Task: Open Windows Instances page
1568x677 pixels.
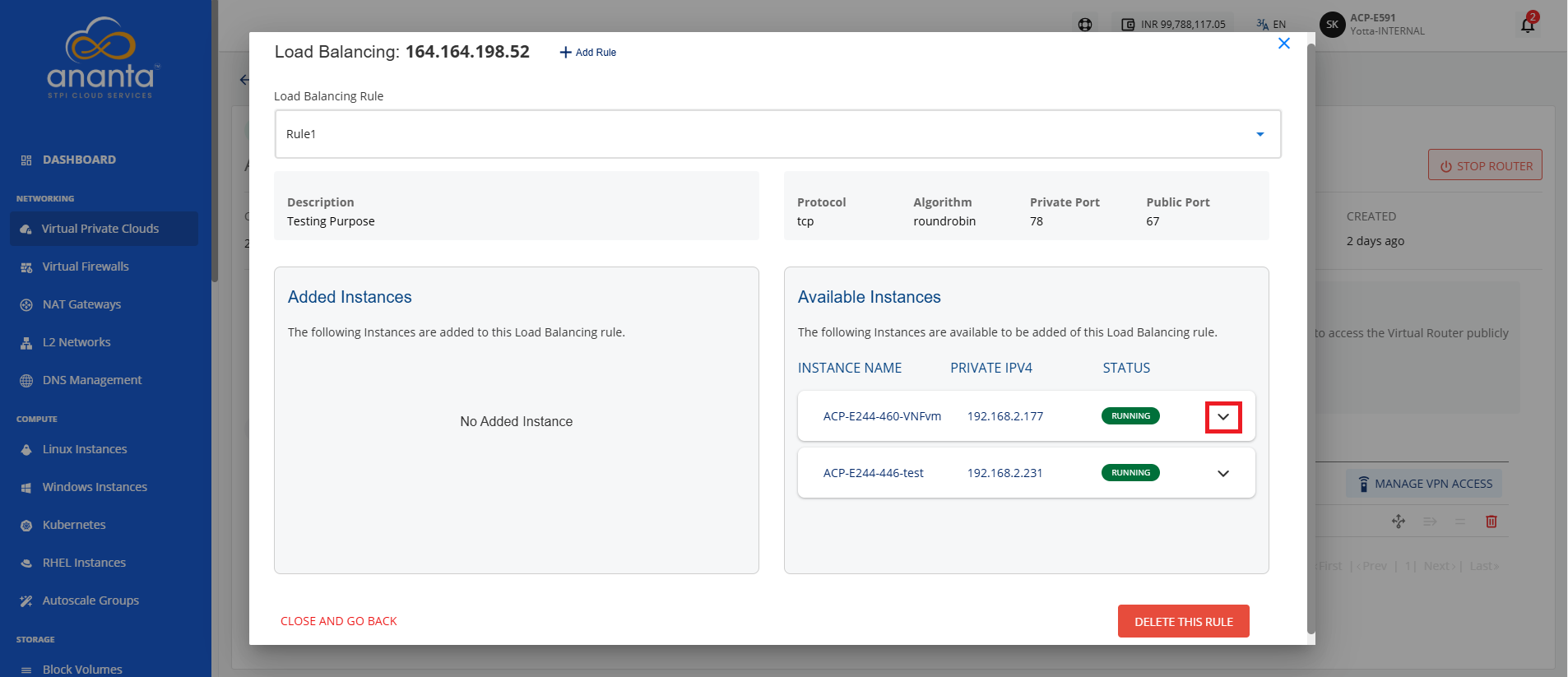Action: coord(95,487)
